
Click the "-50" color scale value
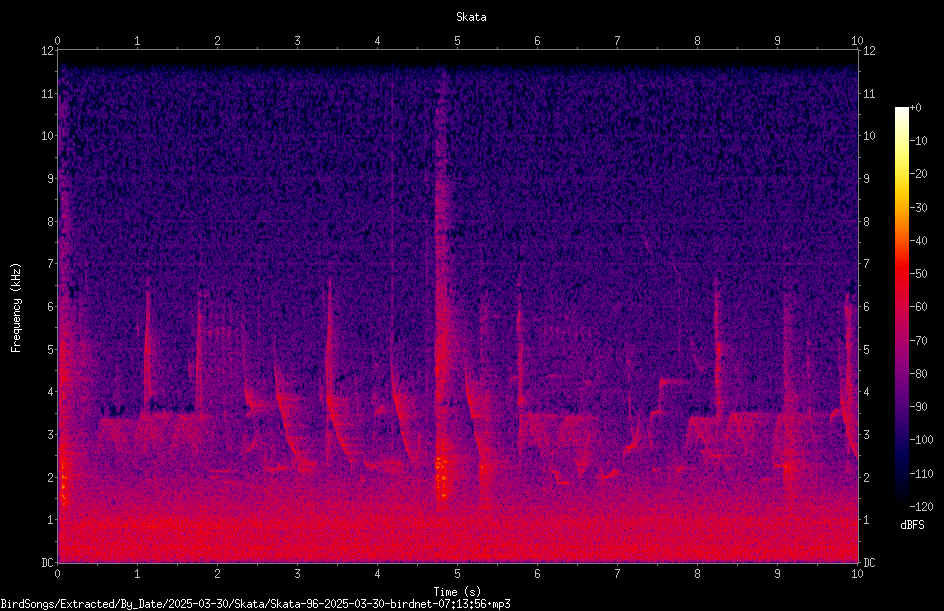(x=918, y=274)
